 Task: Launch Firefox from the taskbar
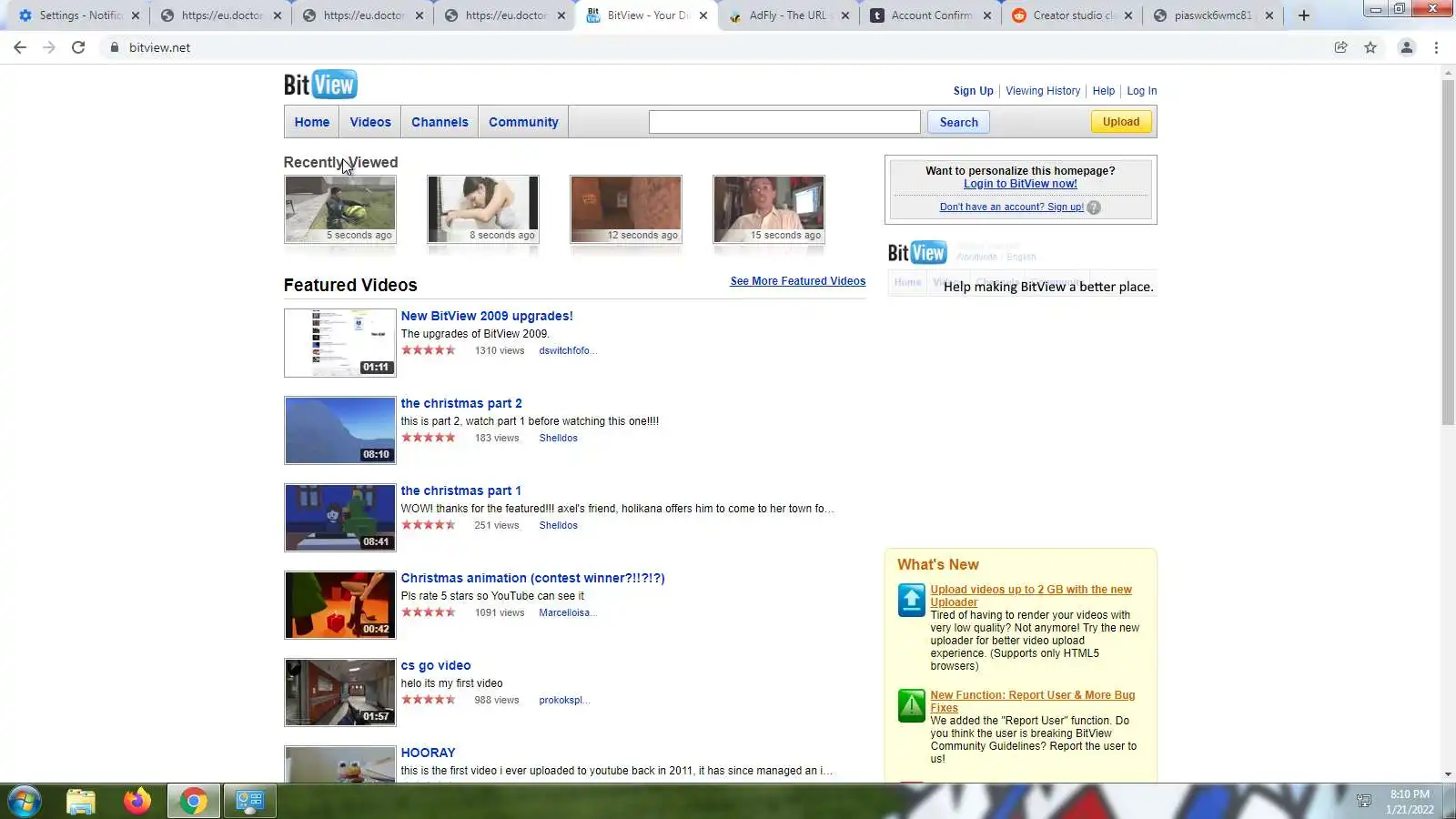tap(137, 802)
